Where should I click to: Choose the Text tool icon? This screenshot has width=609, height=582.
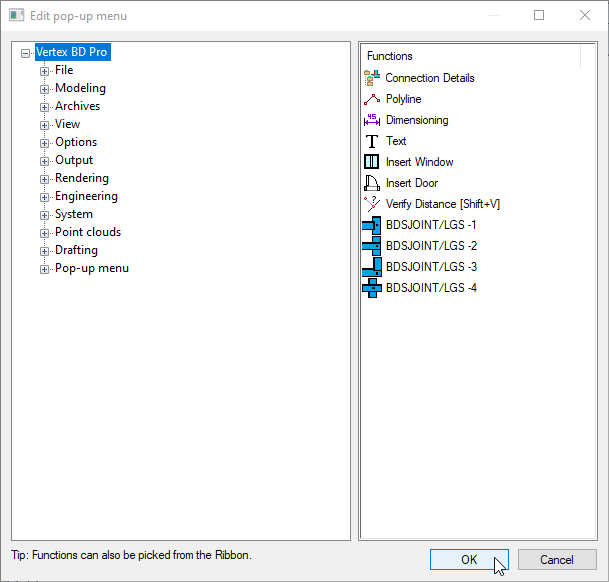(372, 141)
